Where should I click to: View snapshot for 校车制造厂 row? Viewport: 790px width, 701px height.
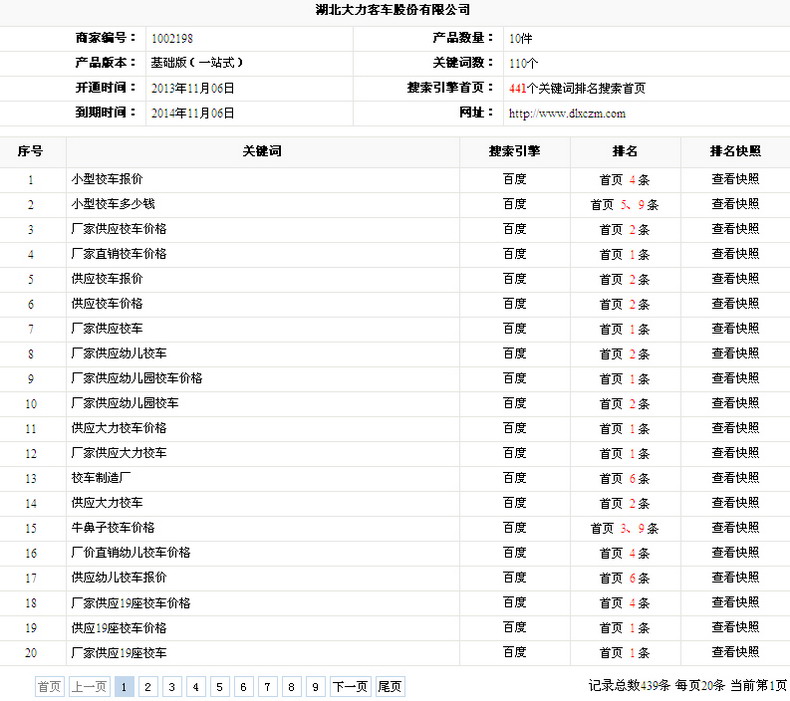point(735,478)
